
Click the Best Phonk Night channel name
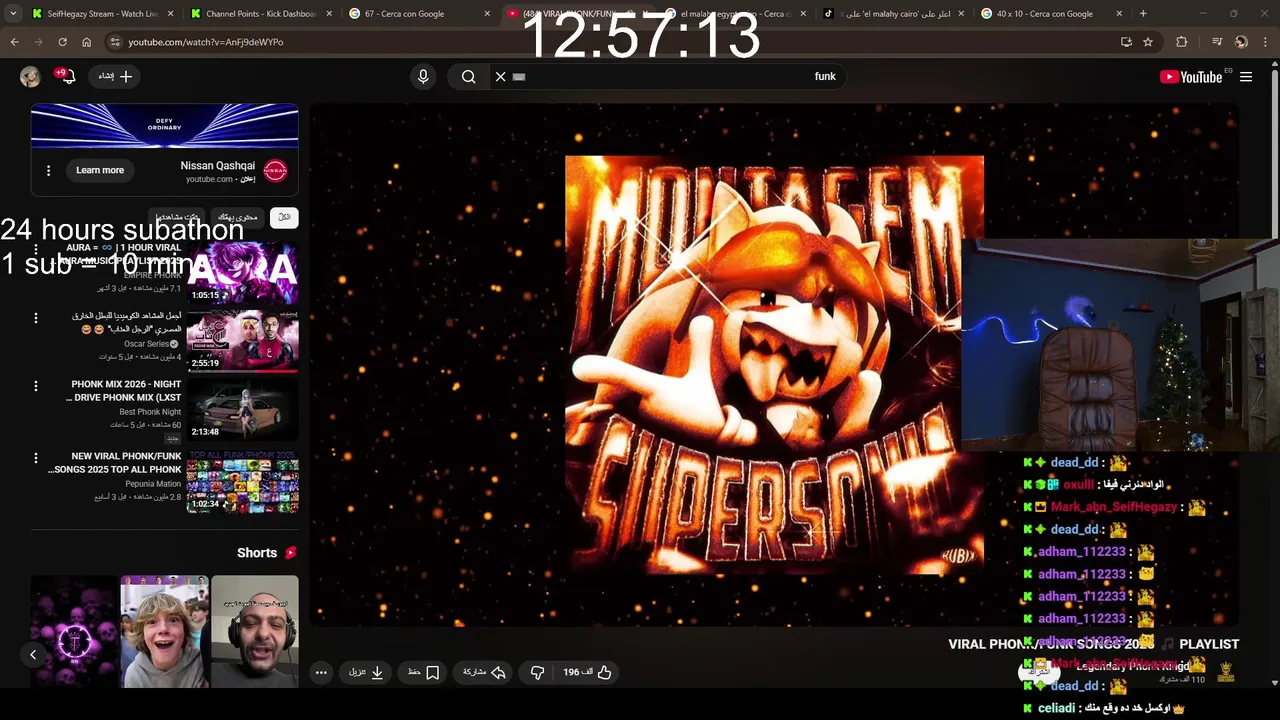(x=150, y=411)
